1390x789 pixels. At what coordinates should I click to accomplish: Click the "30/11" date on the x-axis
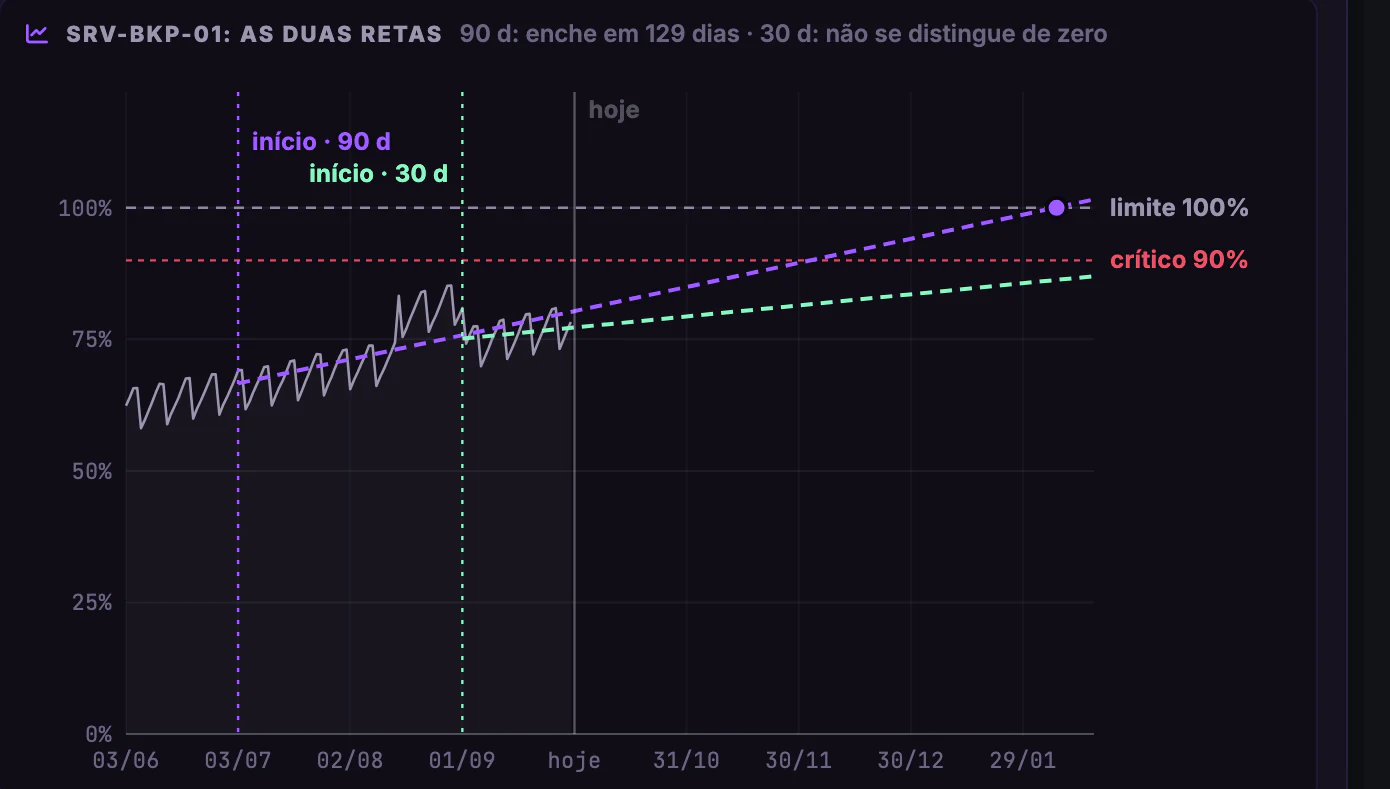(798, 761)
